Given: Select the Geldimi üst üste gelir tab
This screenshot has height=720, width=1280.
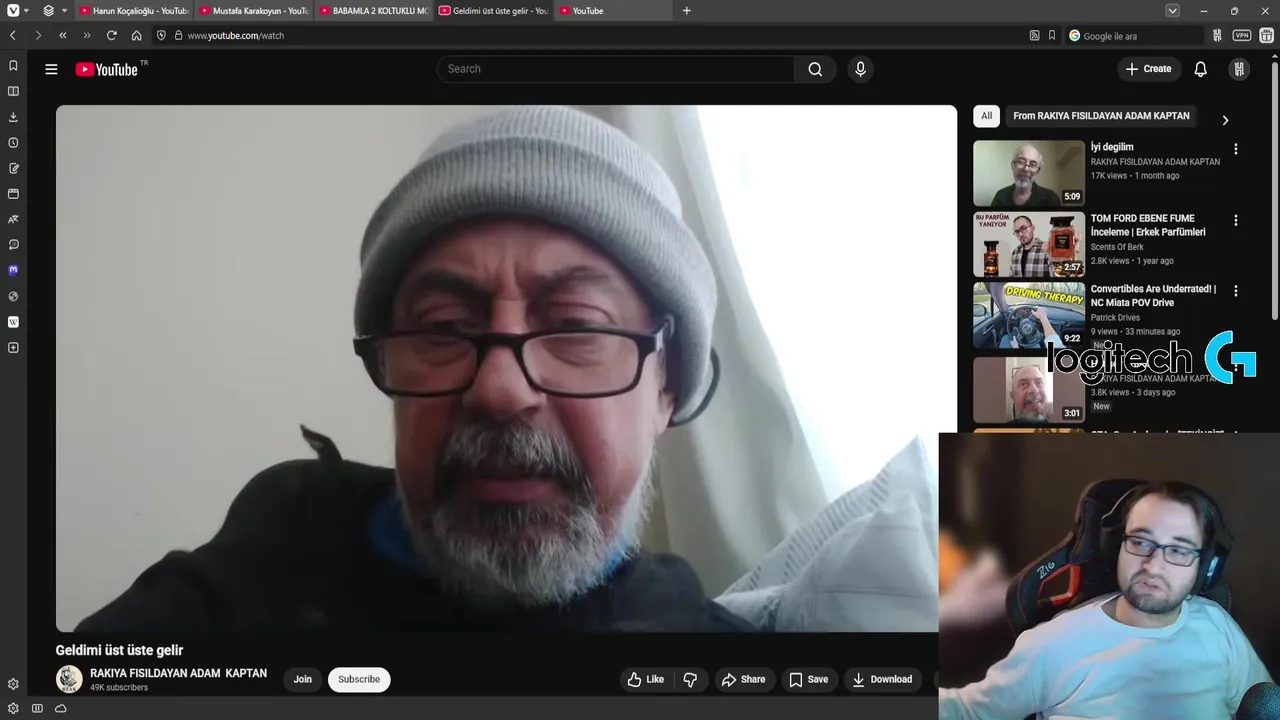Looking at the screenshot, I should (x=493, y=11).
